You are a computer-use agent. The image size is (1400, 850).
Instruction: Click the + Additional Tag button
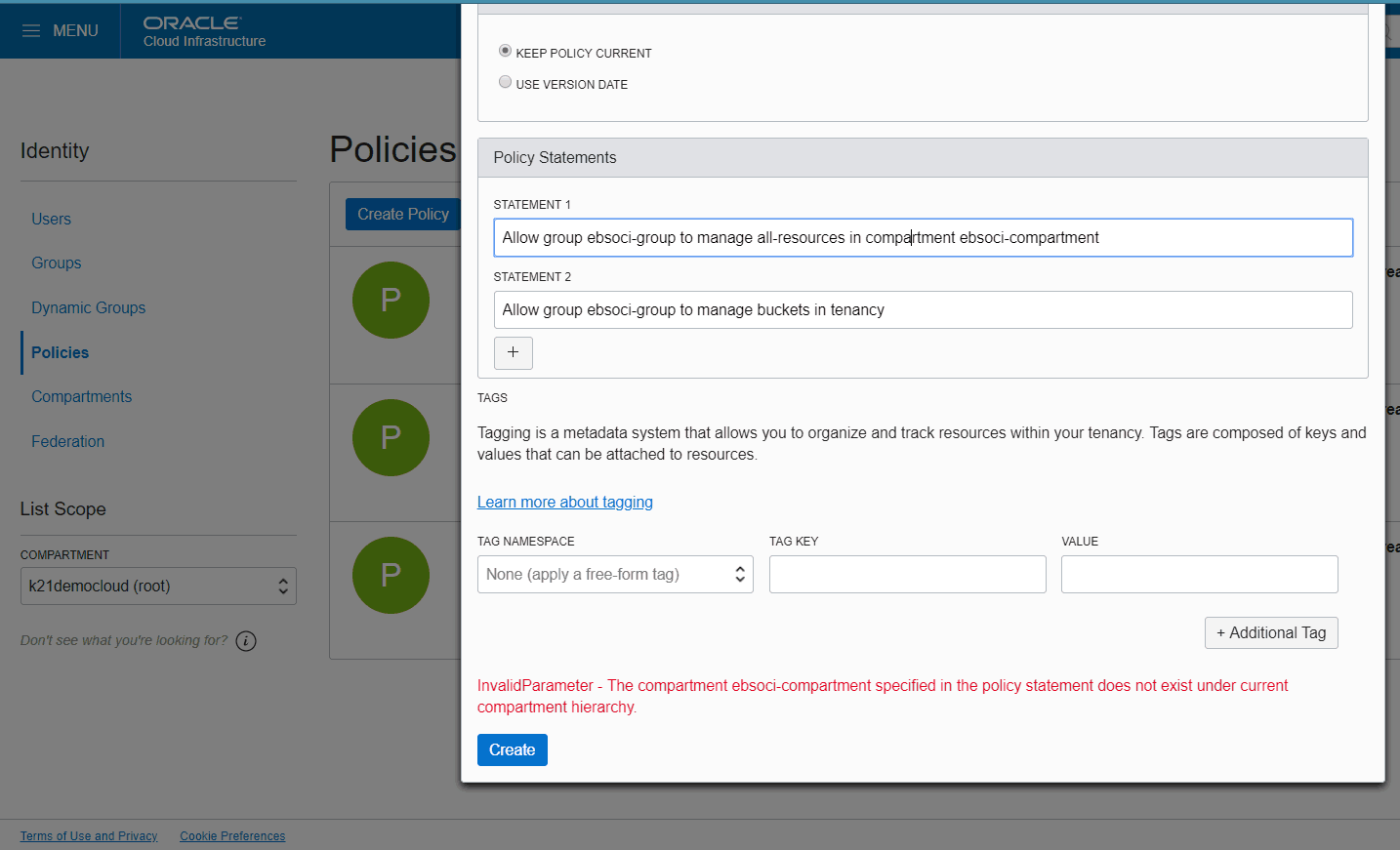click(x=1271, y=632)
